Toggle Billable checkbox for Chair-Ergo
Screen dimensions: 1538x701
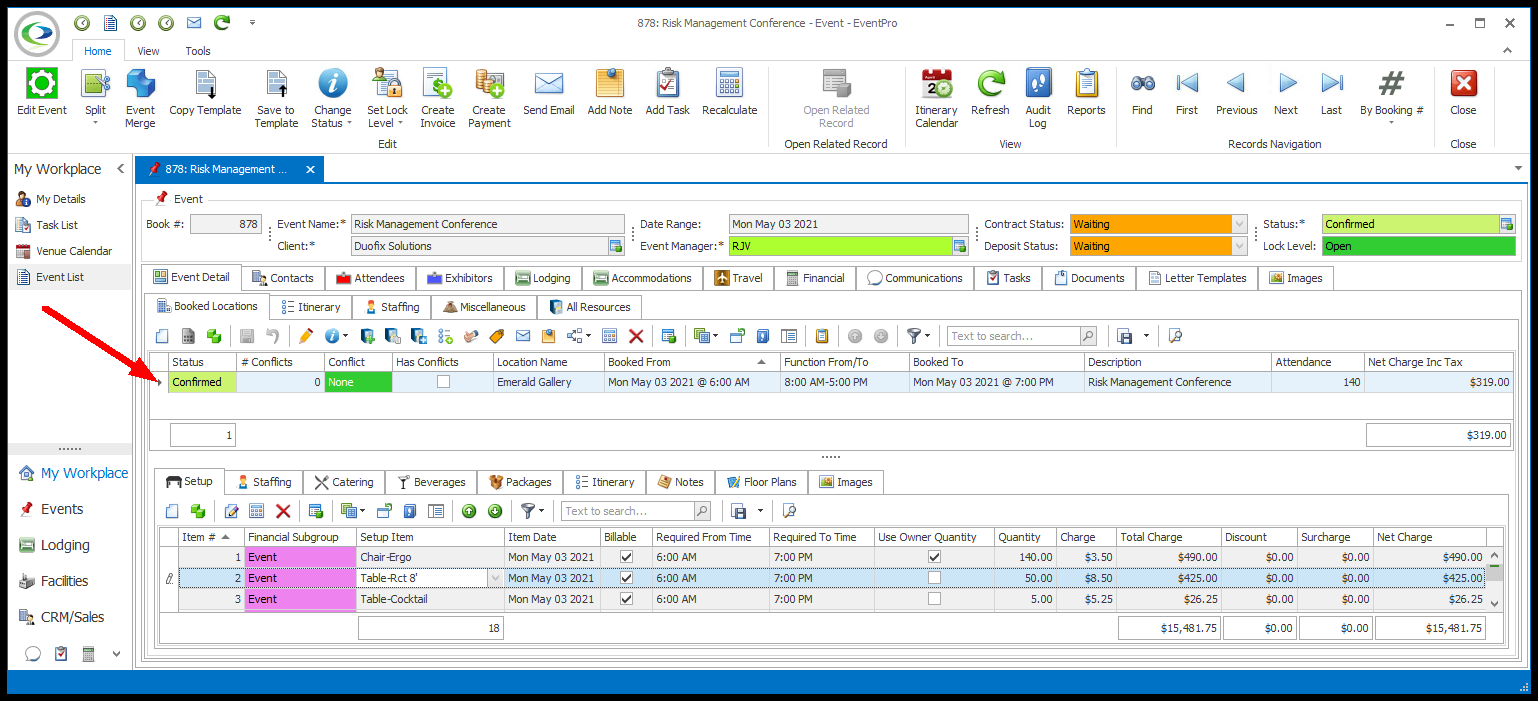click(x=627, y=557)
